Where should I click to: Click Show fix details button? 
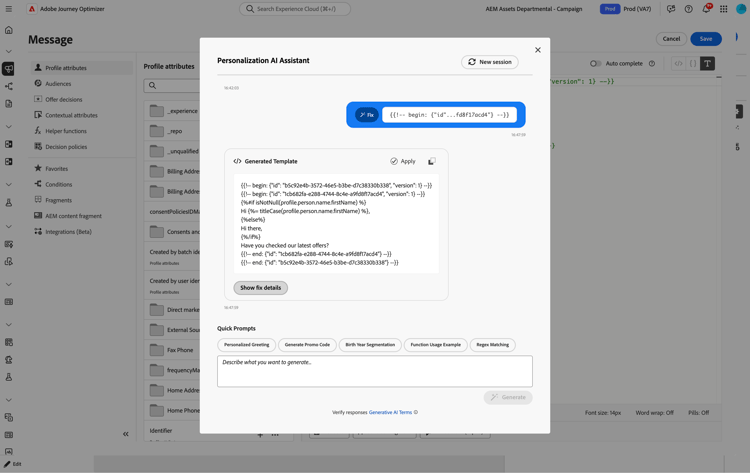(261, 288)
